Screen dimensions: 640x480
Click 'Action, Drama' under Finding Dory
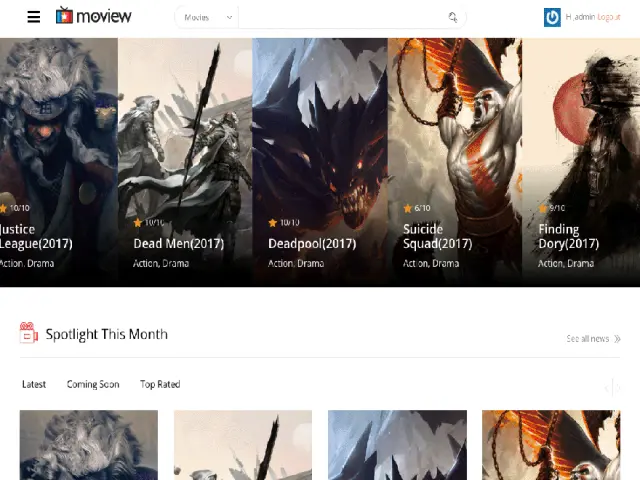click(x=566, y=264)
